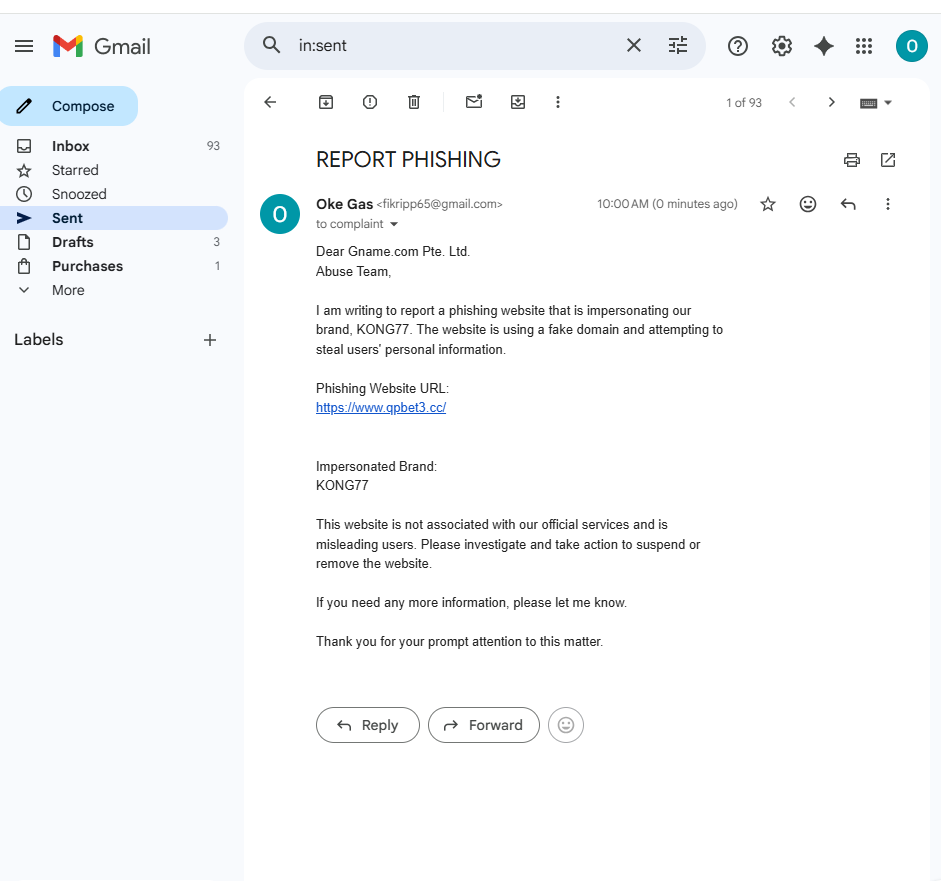The image size is (941, 881).
Task: Create new label with plus icon
Action: click(x=209, y=340)
